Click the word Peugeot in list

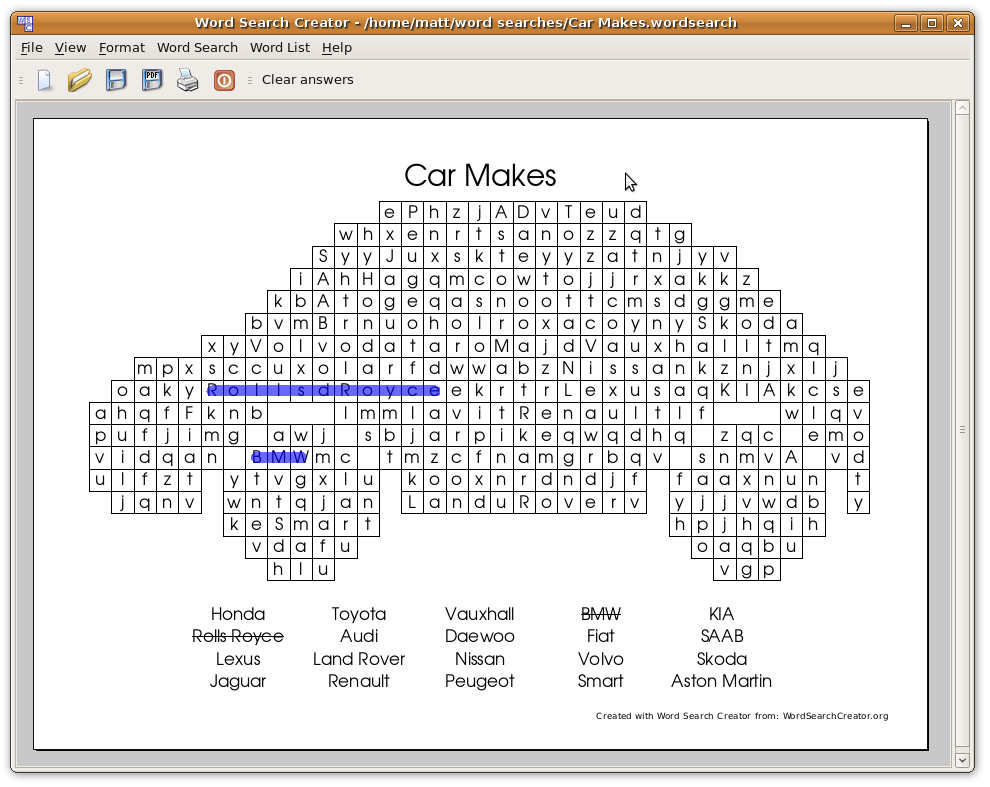[480, 681]
